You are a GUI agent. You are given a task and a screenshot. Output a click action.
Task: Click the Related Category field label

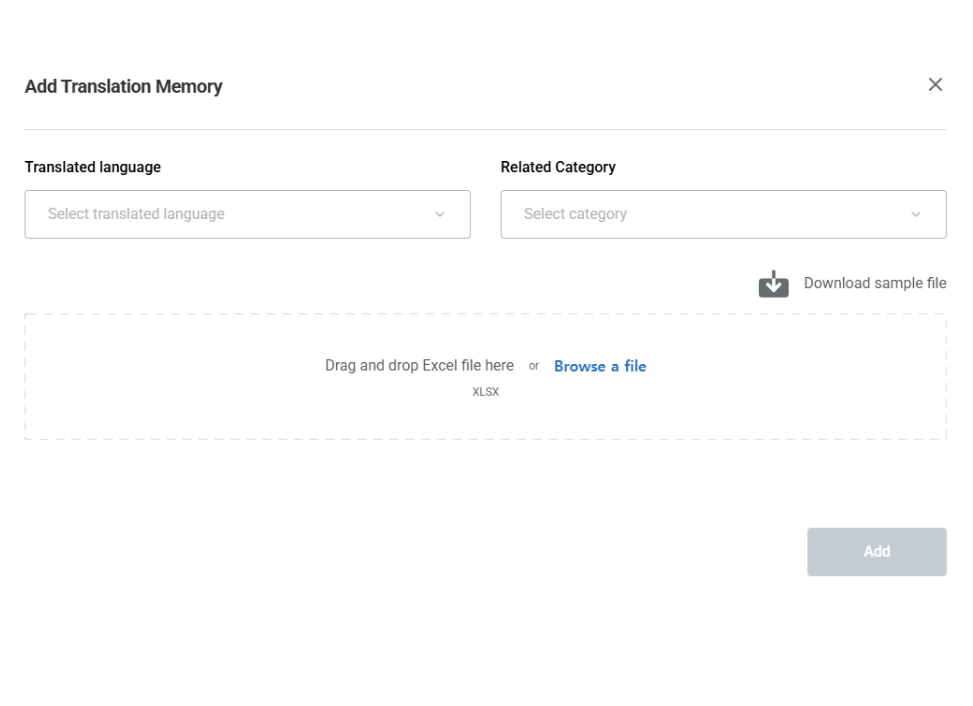[558, 167]
